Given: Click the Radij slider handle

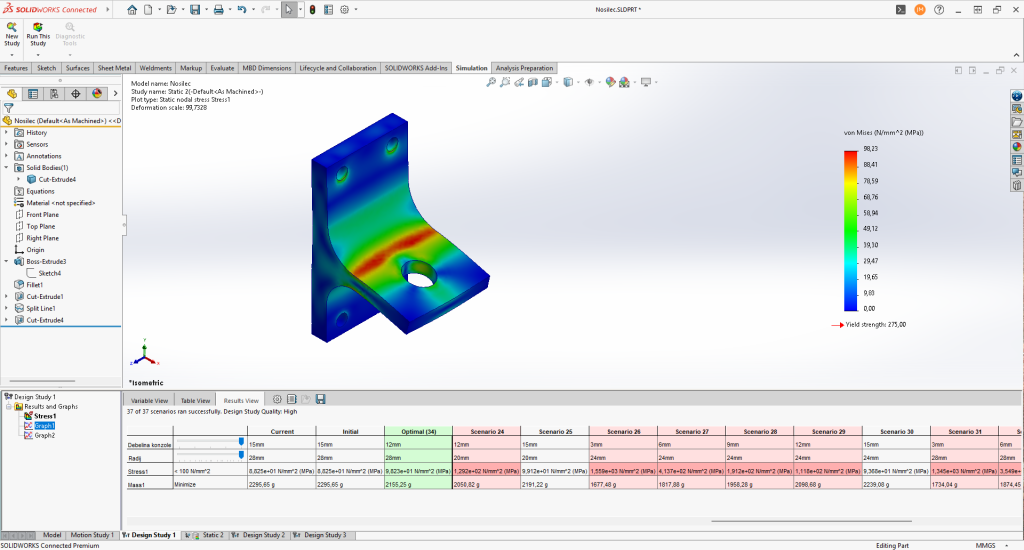Looking at the screenshot, I should click(x=241, y=455).
